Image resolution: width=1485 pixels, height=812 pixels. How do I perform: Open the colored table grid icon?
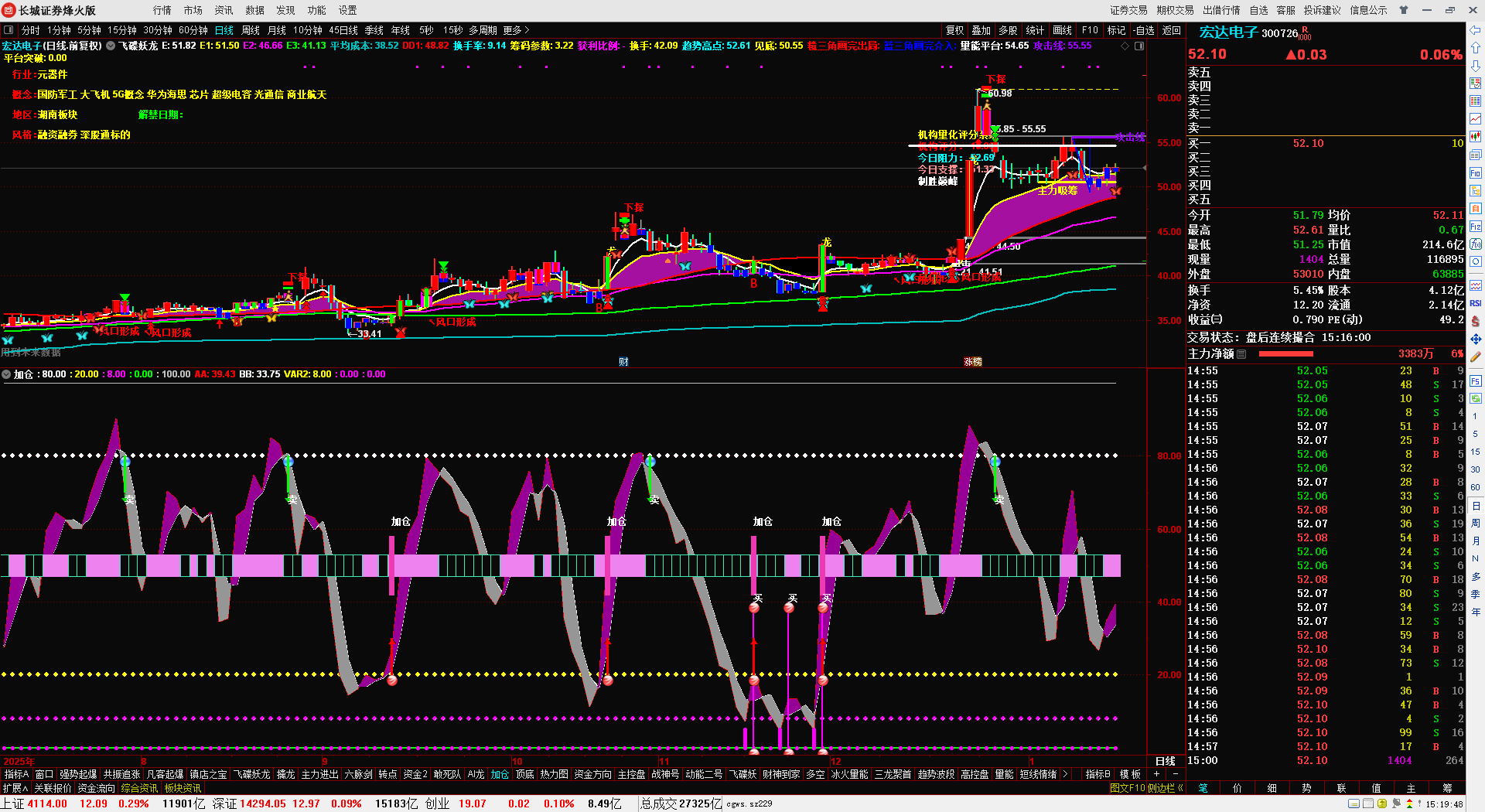point(1476,101)
